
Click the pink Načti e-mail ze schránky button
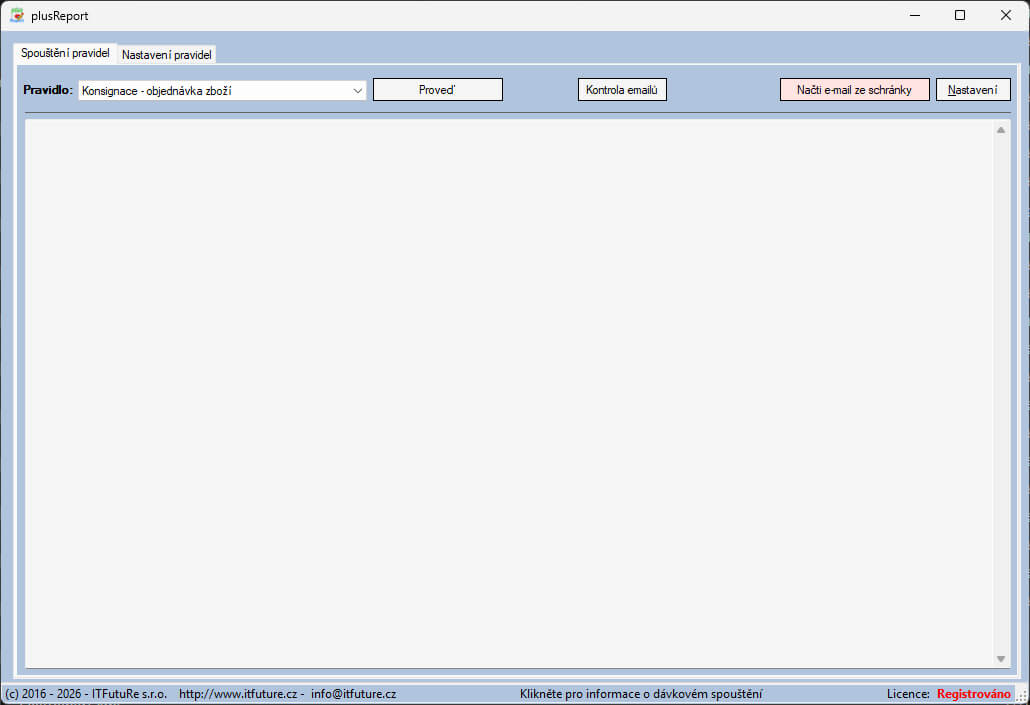click(854, 90)
